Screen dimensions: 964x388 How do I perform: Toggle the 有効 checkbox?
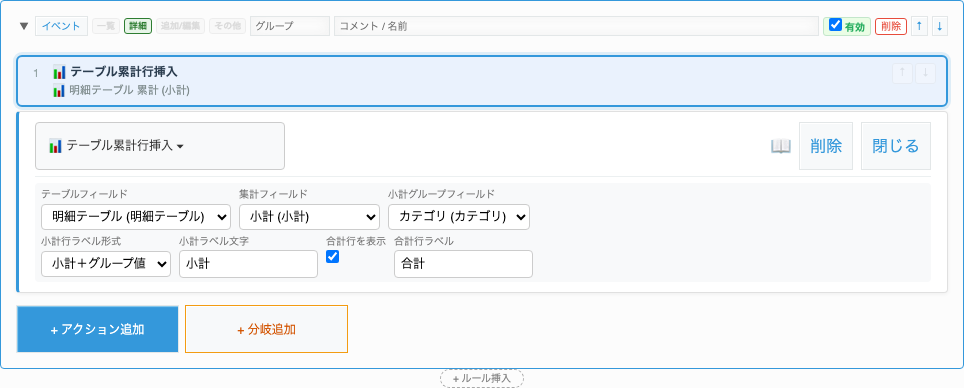coord(836,25)
